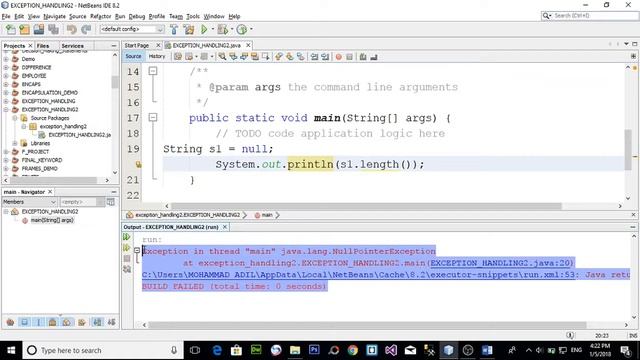640x360 pixels.
Task: Click the Output window horizontal scrollbar
Action: [x=367, y=325]
